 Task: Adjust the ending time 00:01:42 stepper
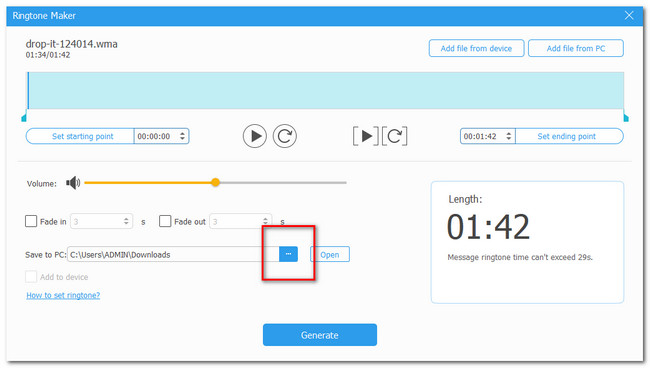point(509,136)
